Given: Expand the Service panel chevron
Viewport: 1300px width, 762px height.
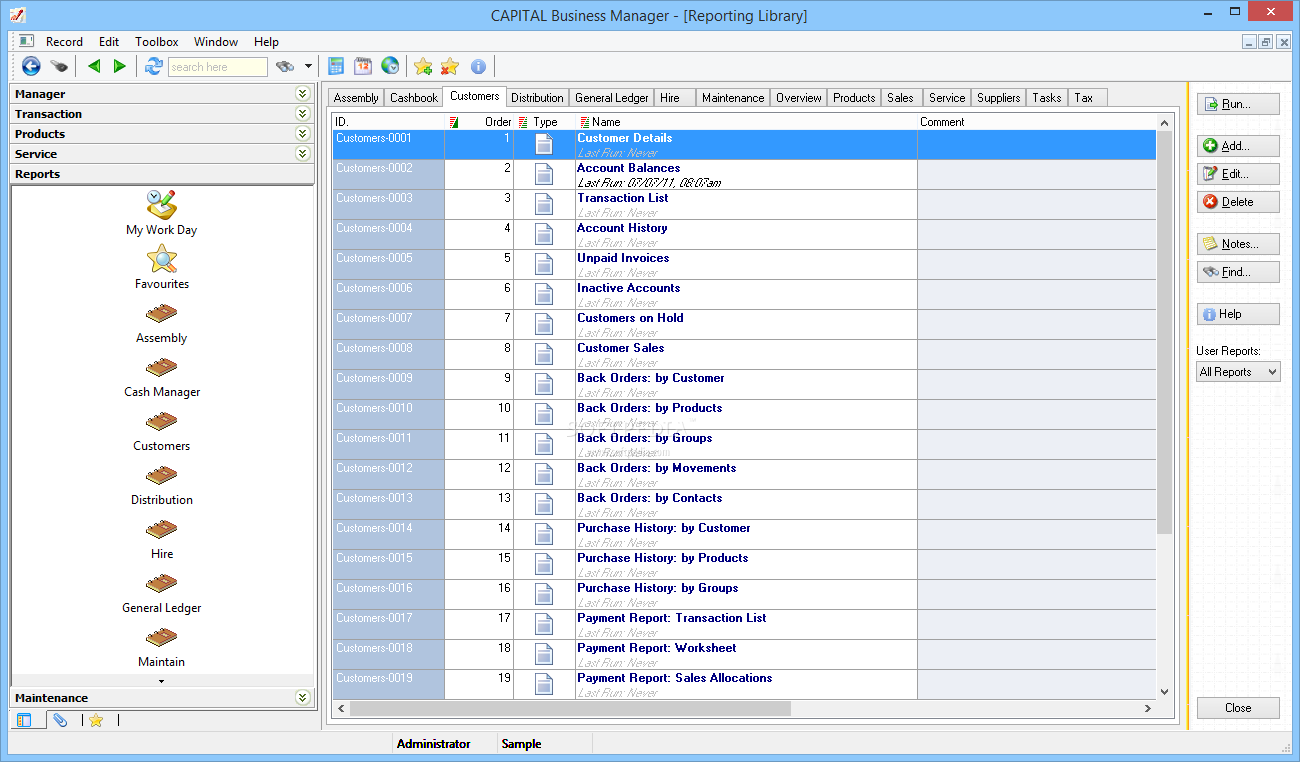Looking at the screenshot, I should (x=303, y=153).
